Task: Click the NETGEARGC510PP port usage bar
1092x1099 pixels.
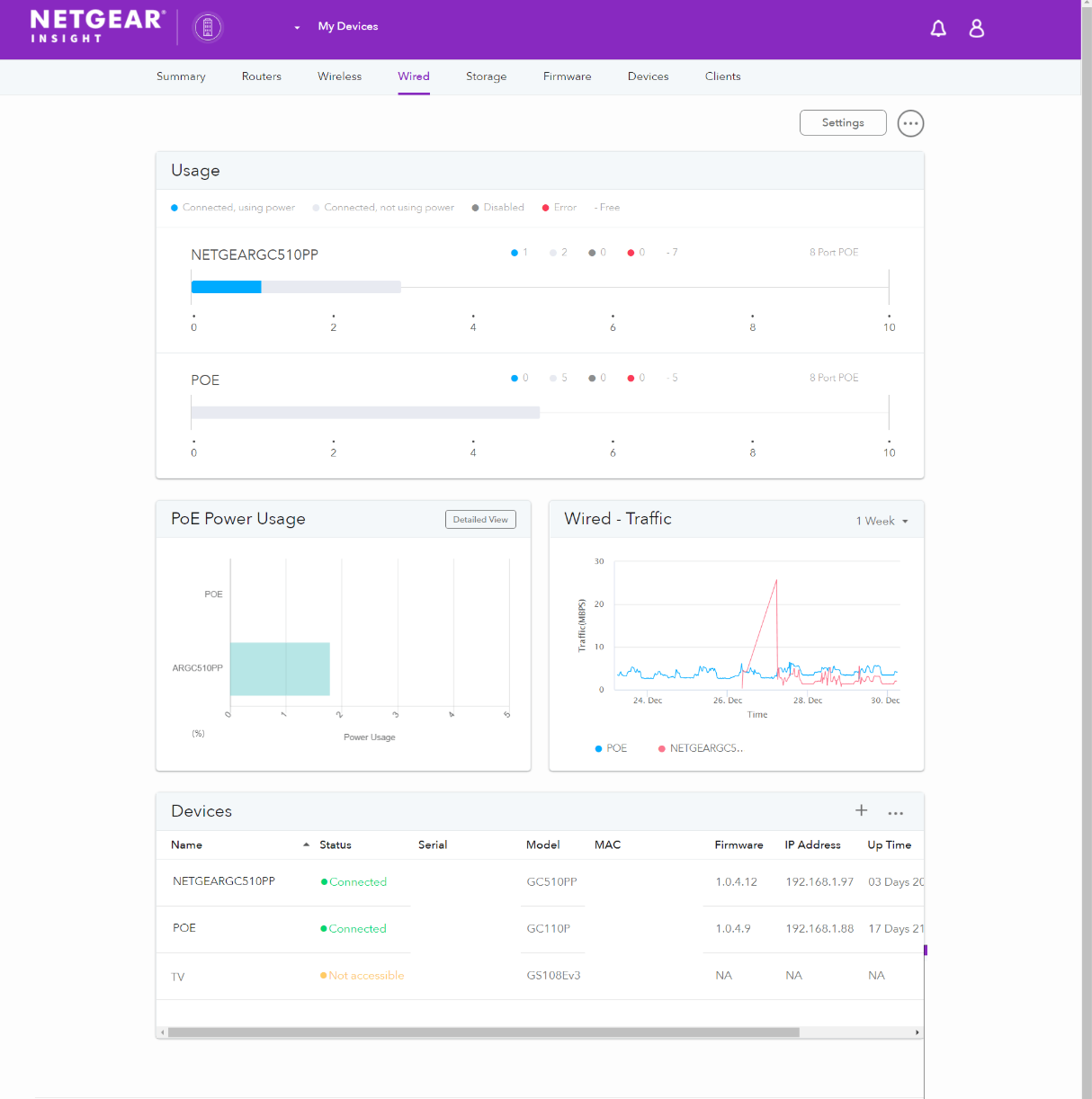Action: click(296, 287)
